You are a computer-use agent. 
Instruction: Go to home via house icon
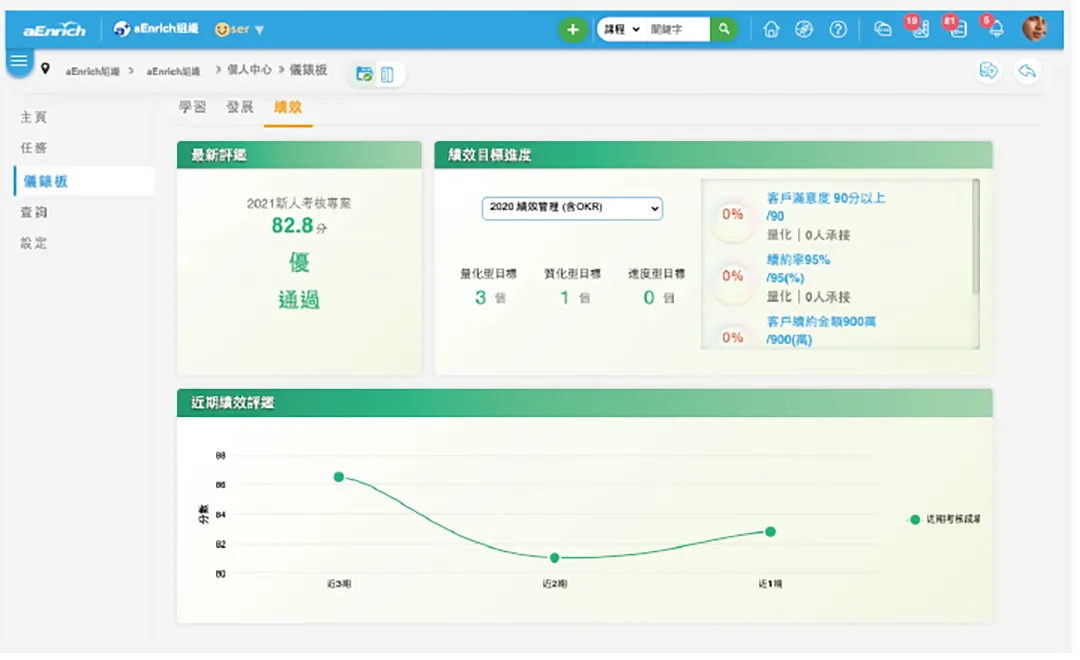771,30
